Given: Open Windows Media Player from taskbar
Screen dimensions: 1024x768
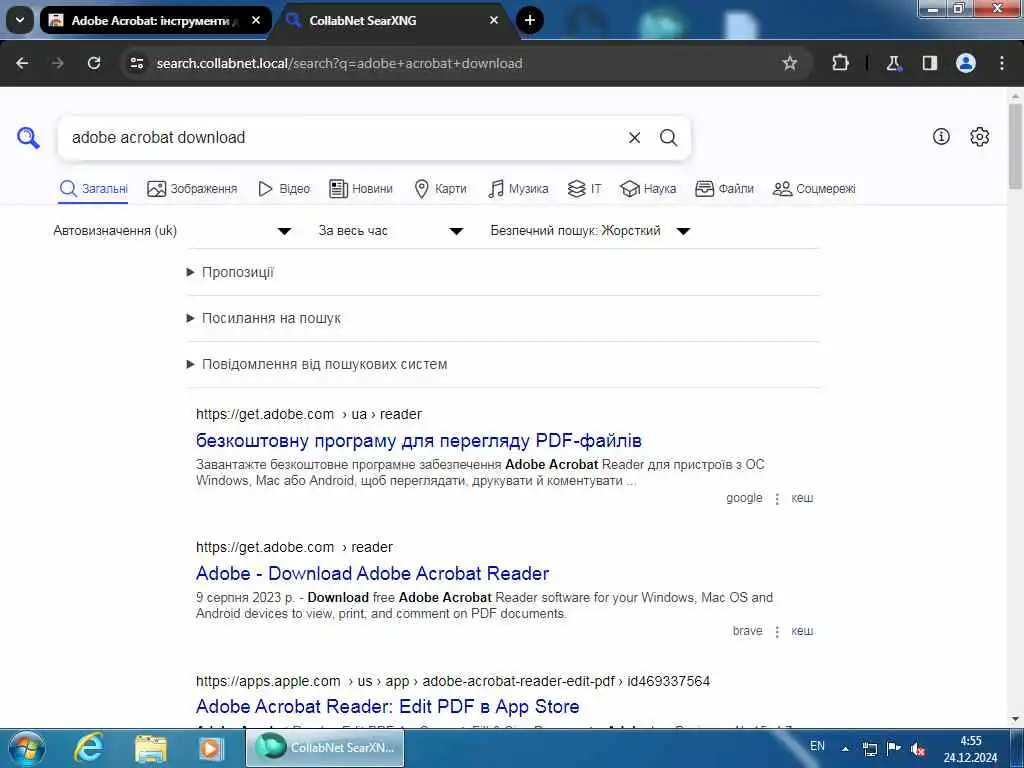Looking at the screenshot, I should click(x=211, y=748).
